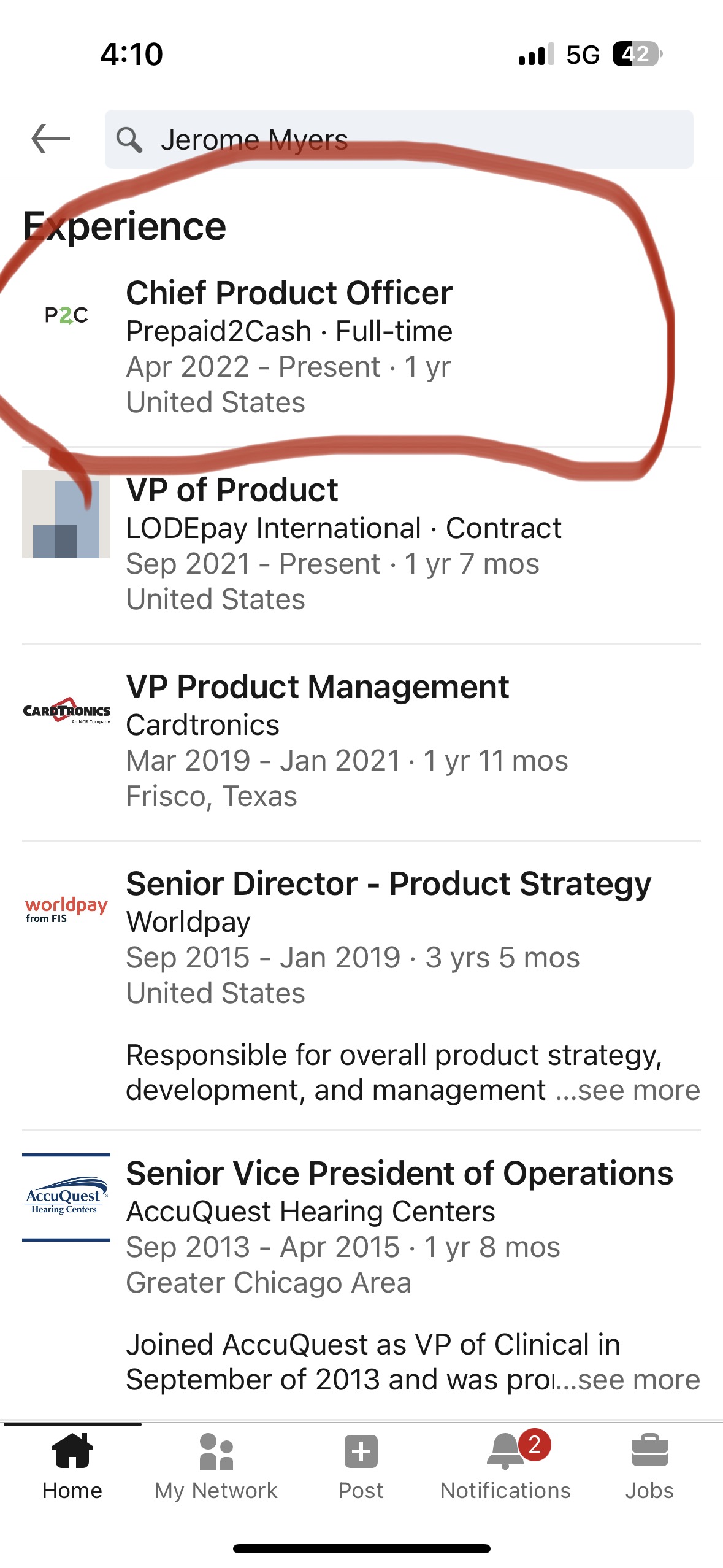The height and width of the screenshot is (1568, 723).
Task: Expand Worldpay description with see more
Action: pyautogui.click(x=638, y=1090)
